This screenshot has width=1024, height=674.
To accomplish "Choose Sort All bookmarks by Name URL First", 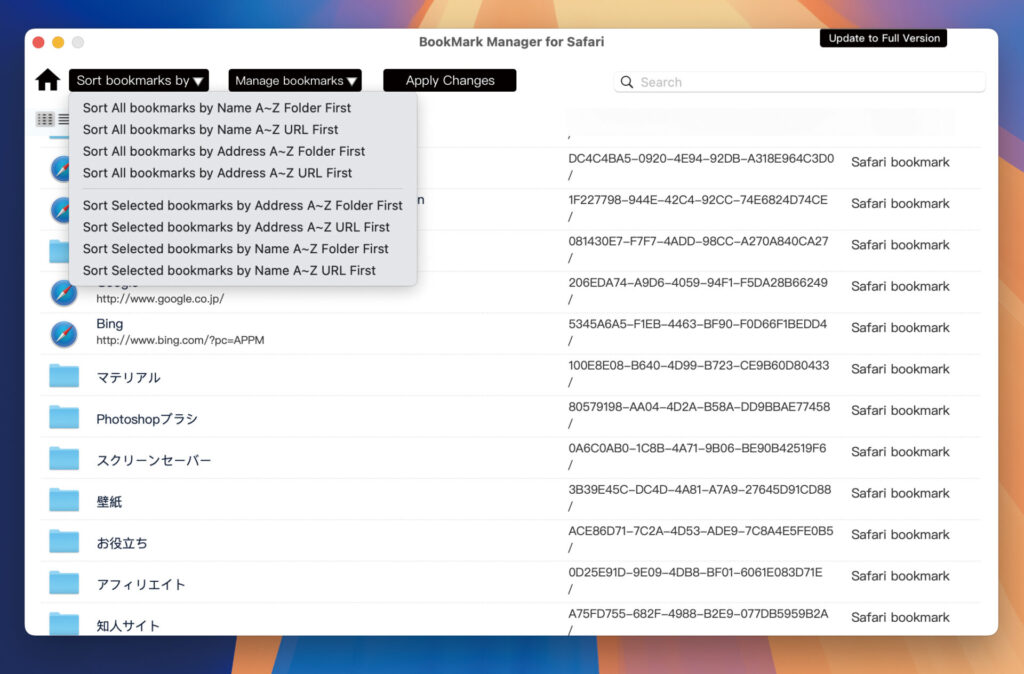I will [x=210, y=129].
